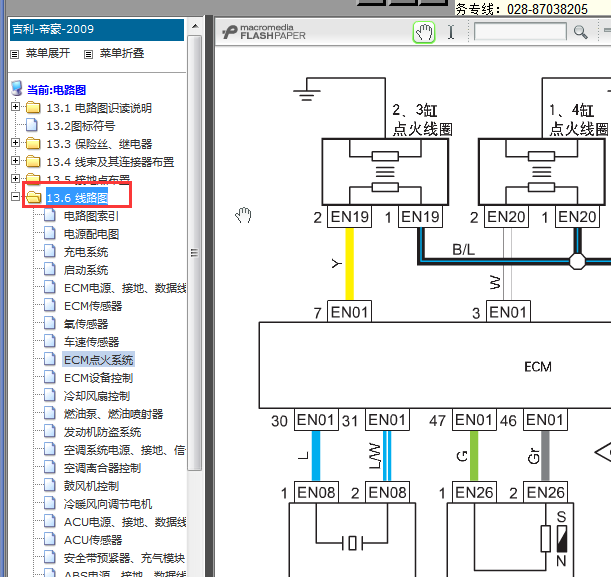Open 氧传感器 page
The width and height of the screenshot is (611, 577).
pyautogui.click(x=86, y=324)
